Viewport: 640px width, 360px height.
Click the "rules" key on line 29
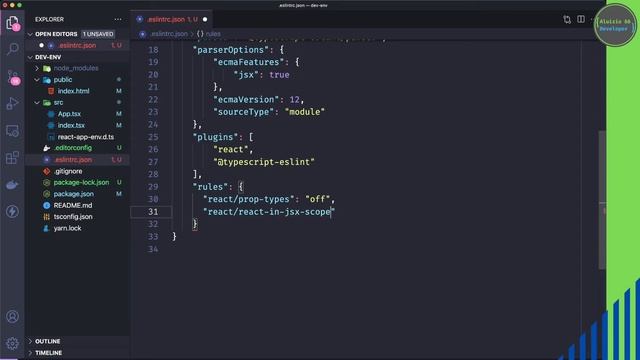[x=210, y=187]
